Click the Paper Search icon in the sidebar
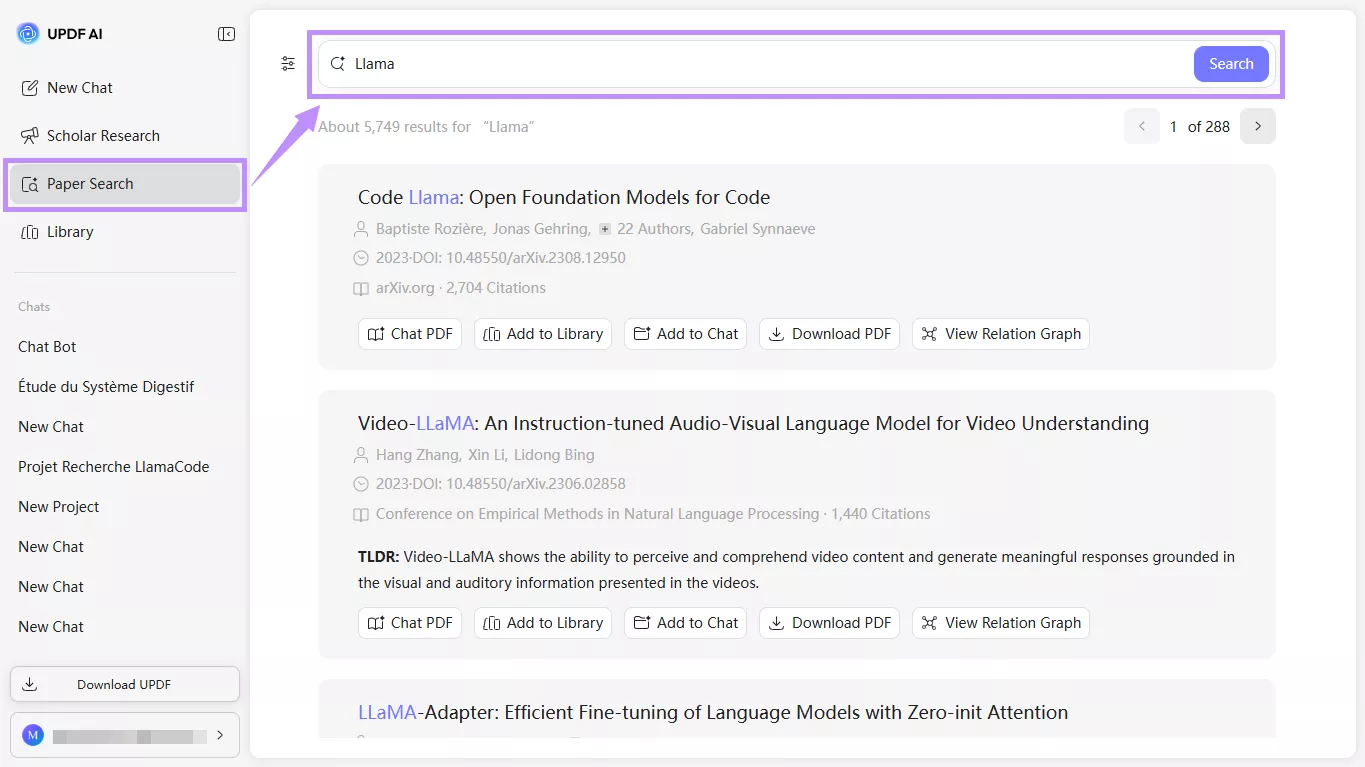 29,183
